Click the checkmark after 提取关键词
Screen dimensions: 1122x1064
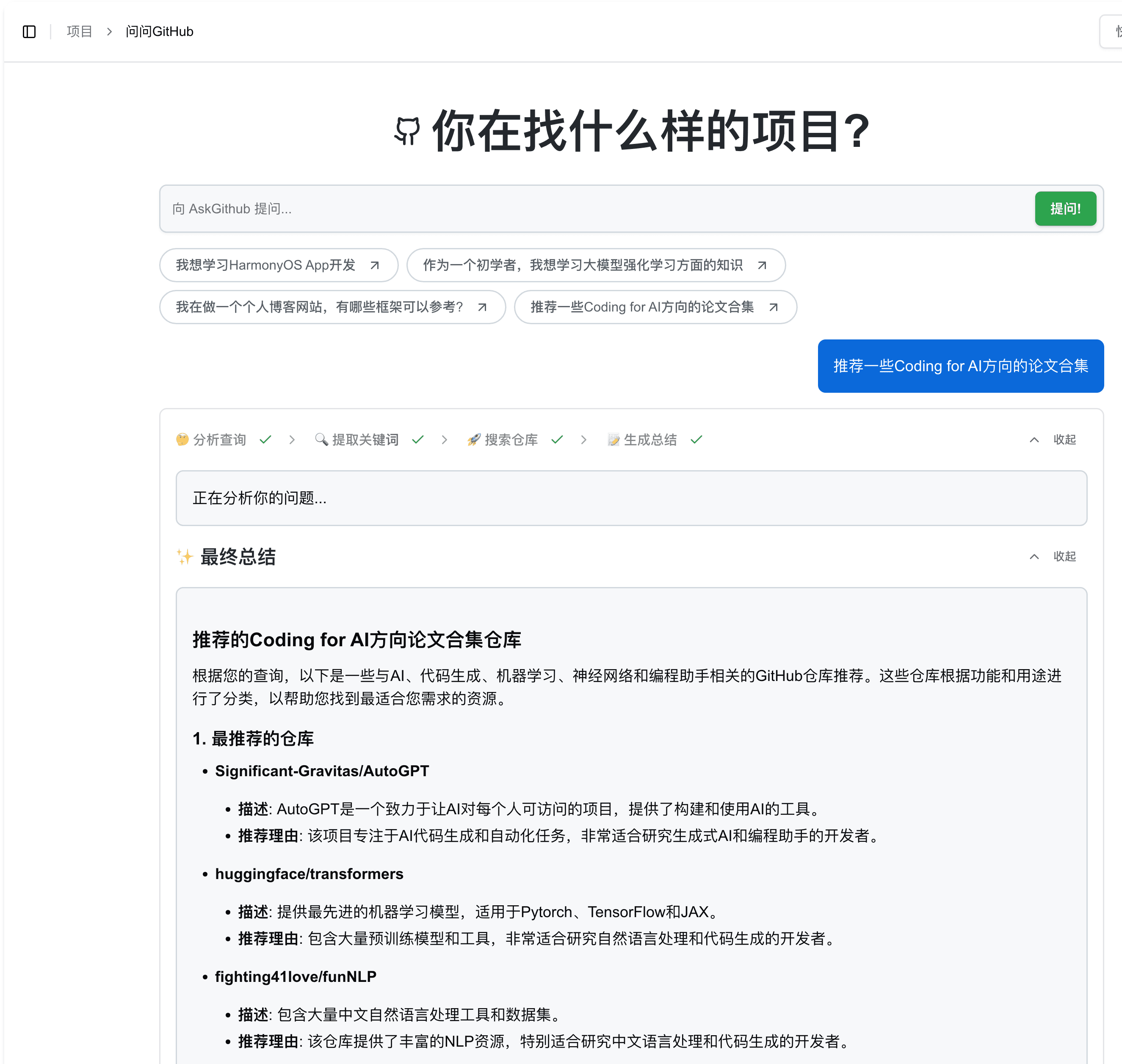[418, 440]
